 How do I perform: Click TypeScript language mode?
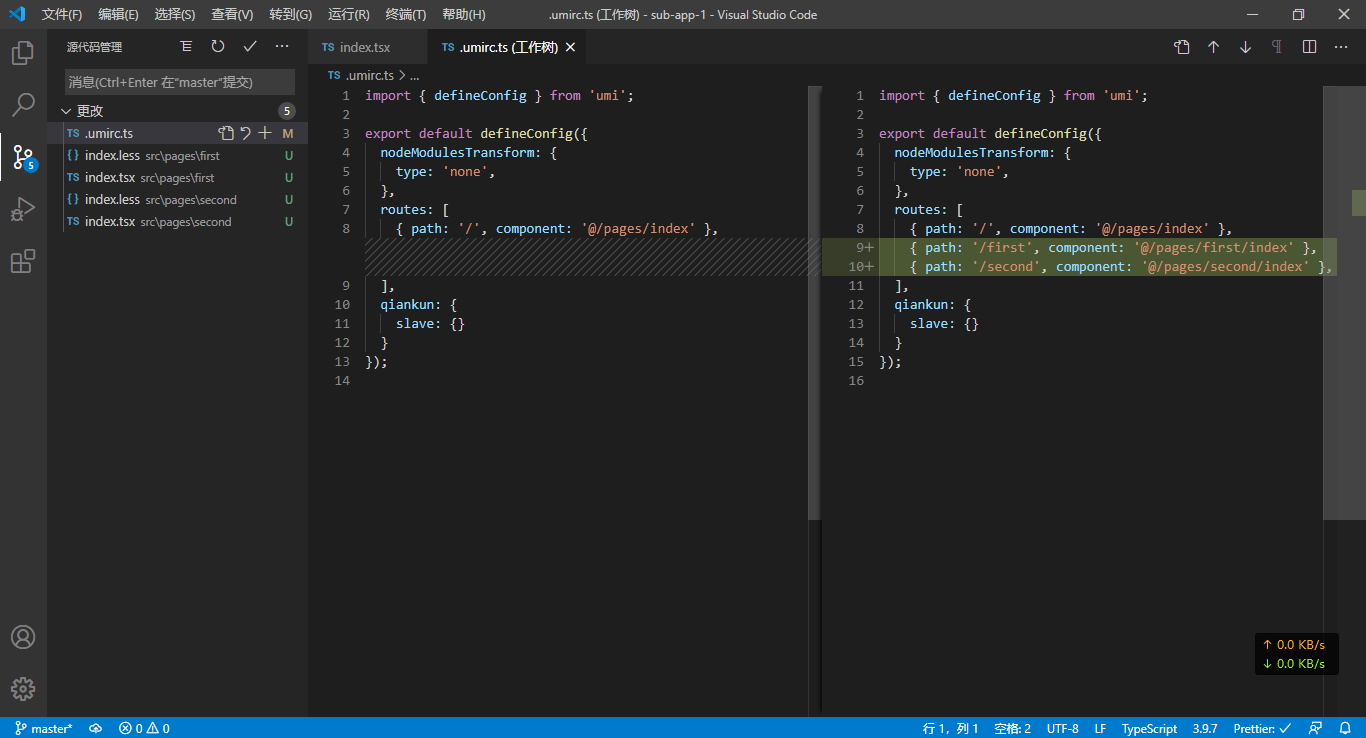(x=1149, y=728)
